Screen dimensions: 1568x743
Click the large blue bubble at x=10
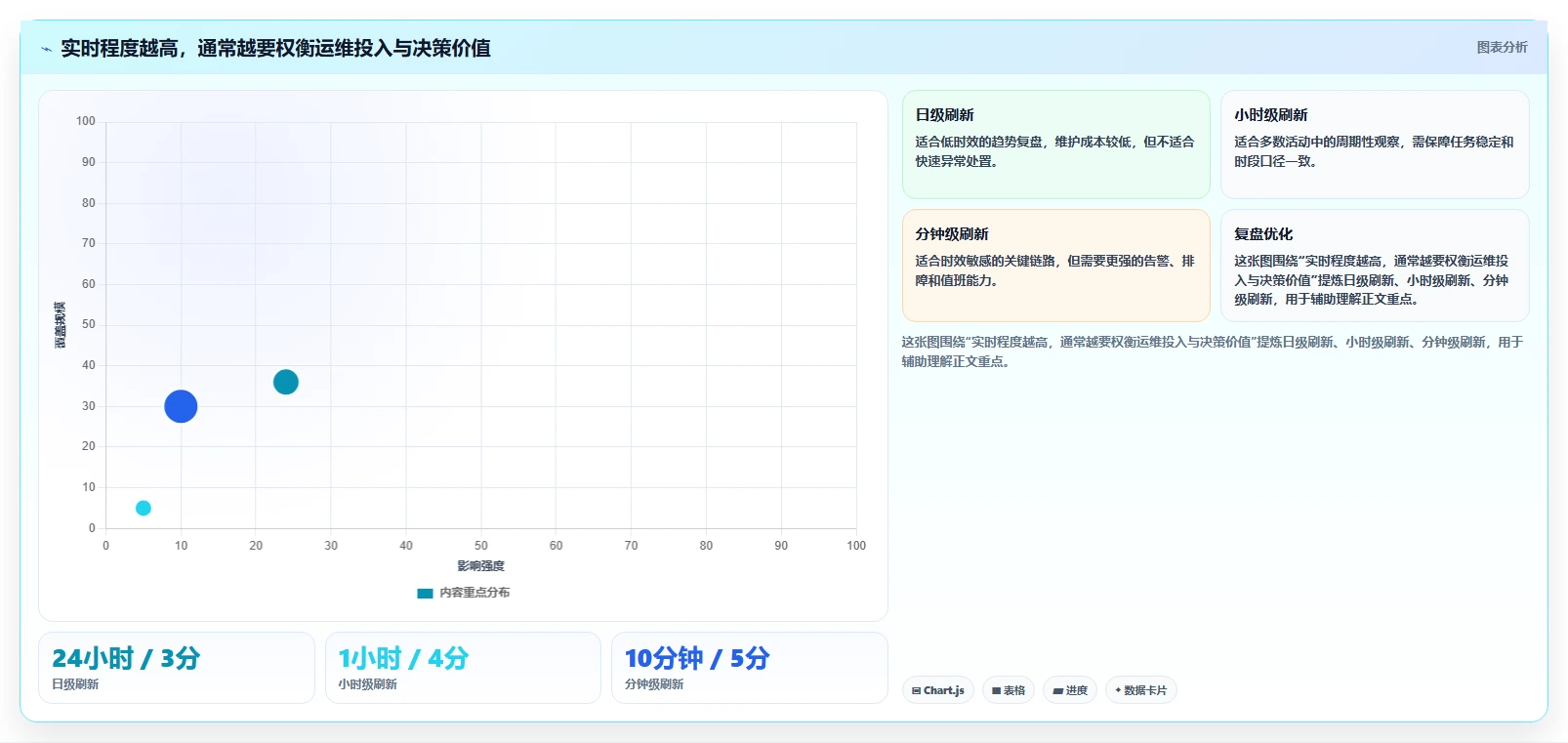tap(181, 406)
